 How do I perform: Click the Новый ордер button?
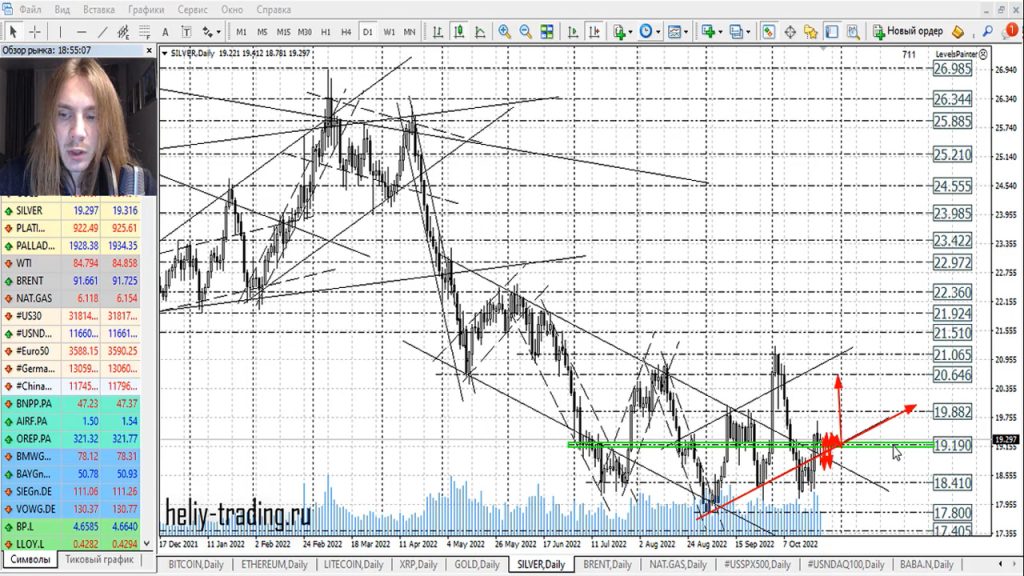pos(908,31)
